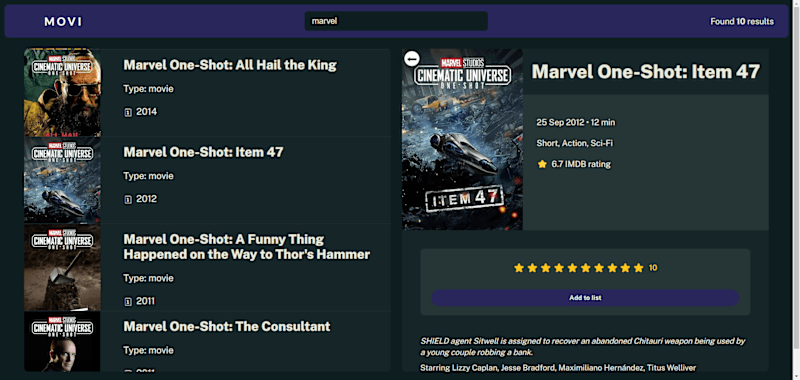Add Item 47 to list
Viewport: 800px width, 380px height.
pos(585,298)
